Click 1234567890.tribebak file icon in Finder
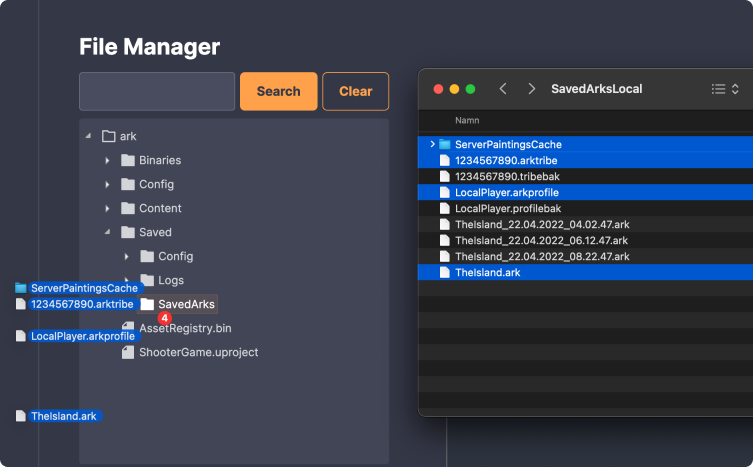 pos(445,176)
